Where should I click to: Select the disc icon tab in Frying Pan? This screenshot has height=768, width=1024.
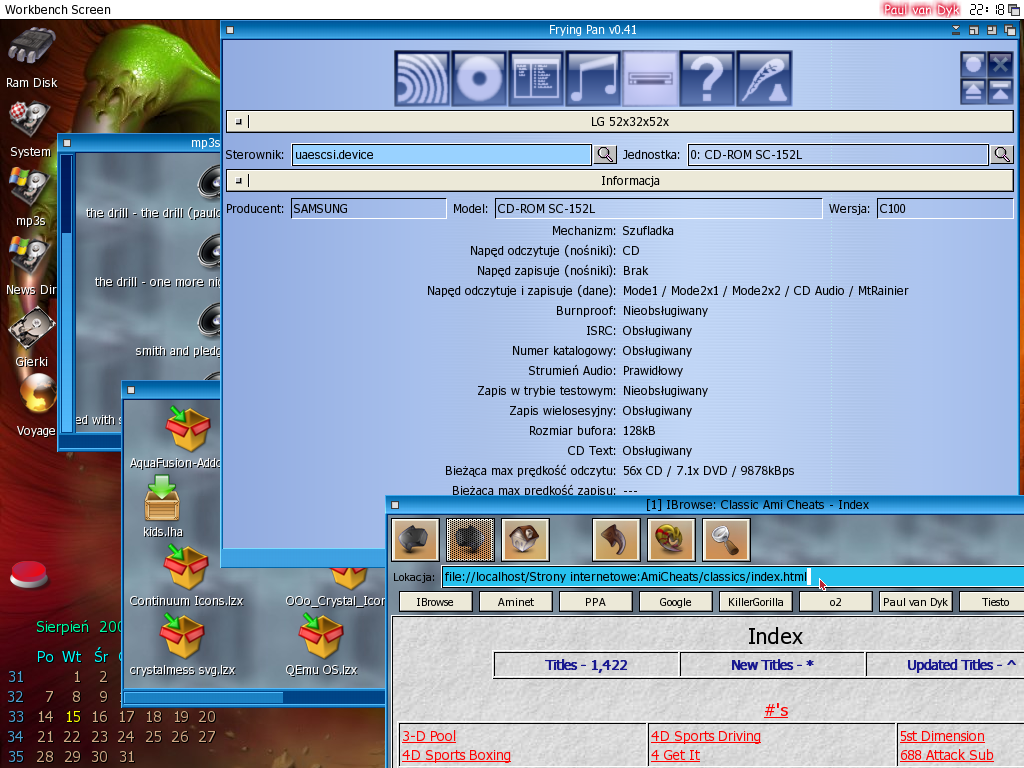coord(479,78)
